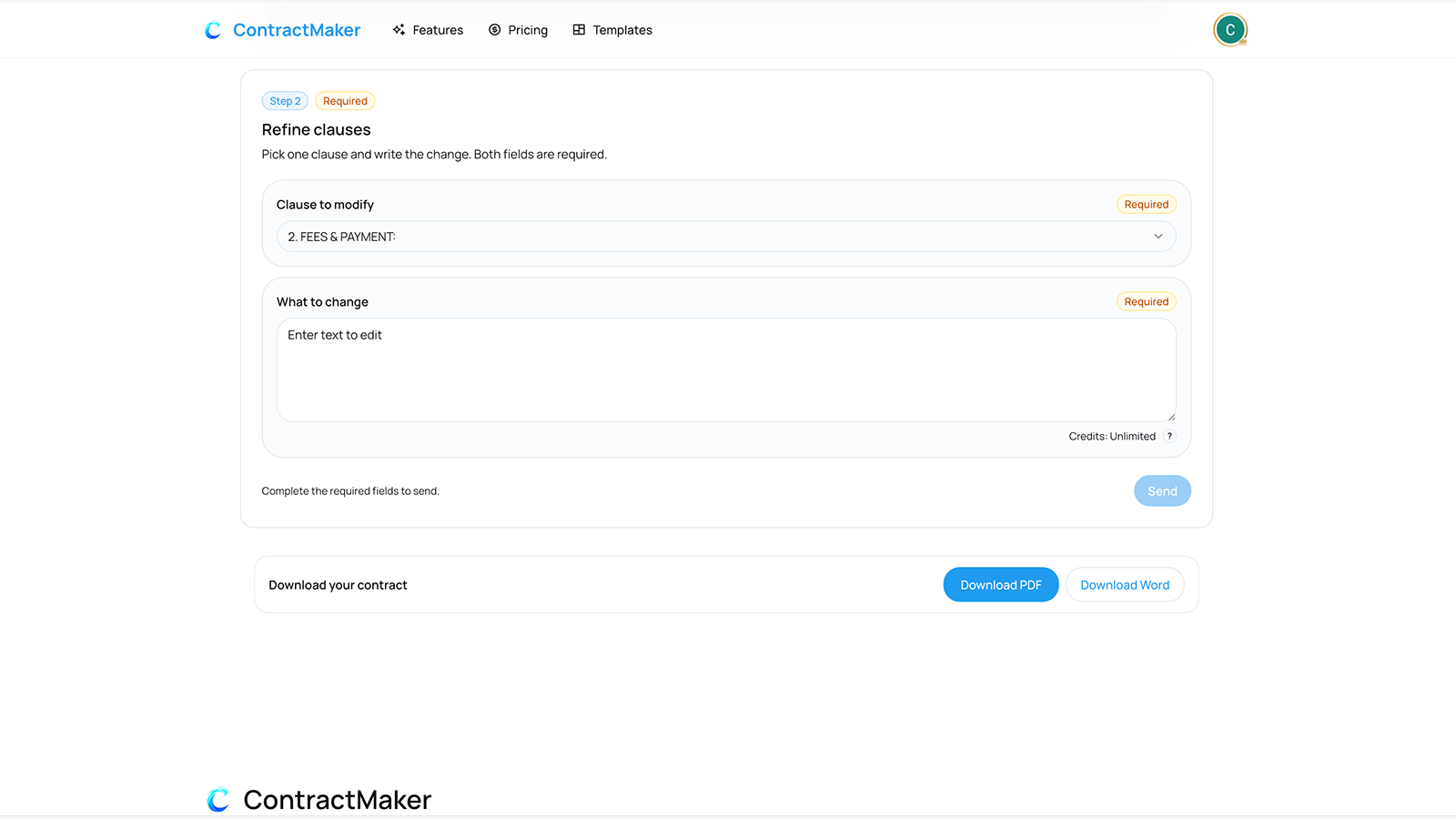Click the Required badge beside What to change
The image size is (1456, 819).
click(1146, 301)
